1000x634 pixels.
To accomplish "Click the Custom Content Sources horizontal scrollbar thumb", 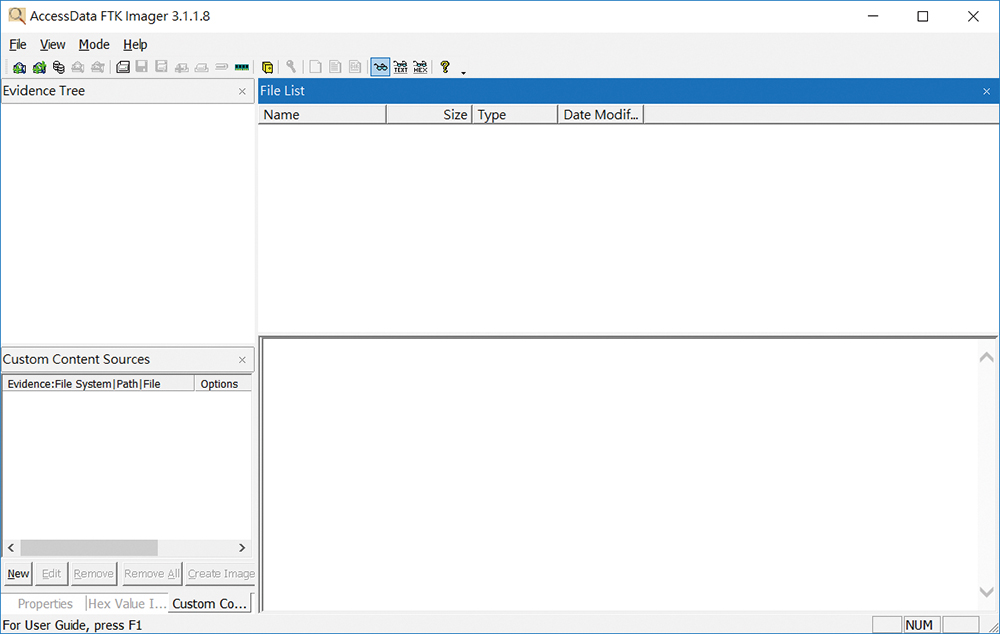I will 89,547.
